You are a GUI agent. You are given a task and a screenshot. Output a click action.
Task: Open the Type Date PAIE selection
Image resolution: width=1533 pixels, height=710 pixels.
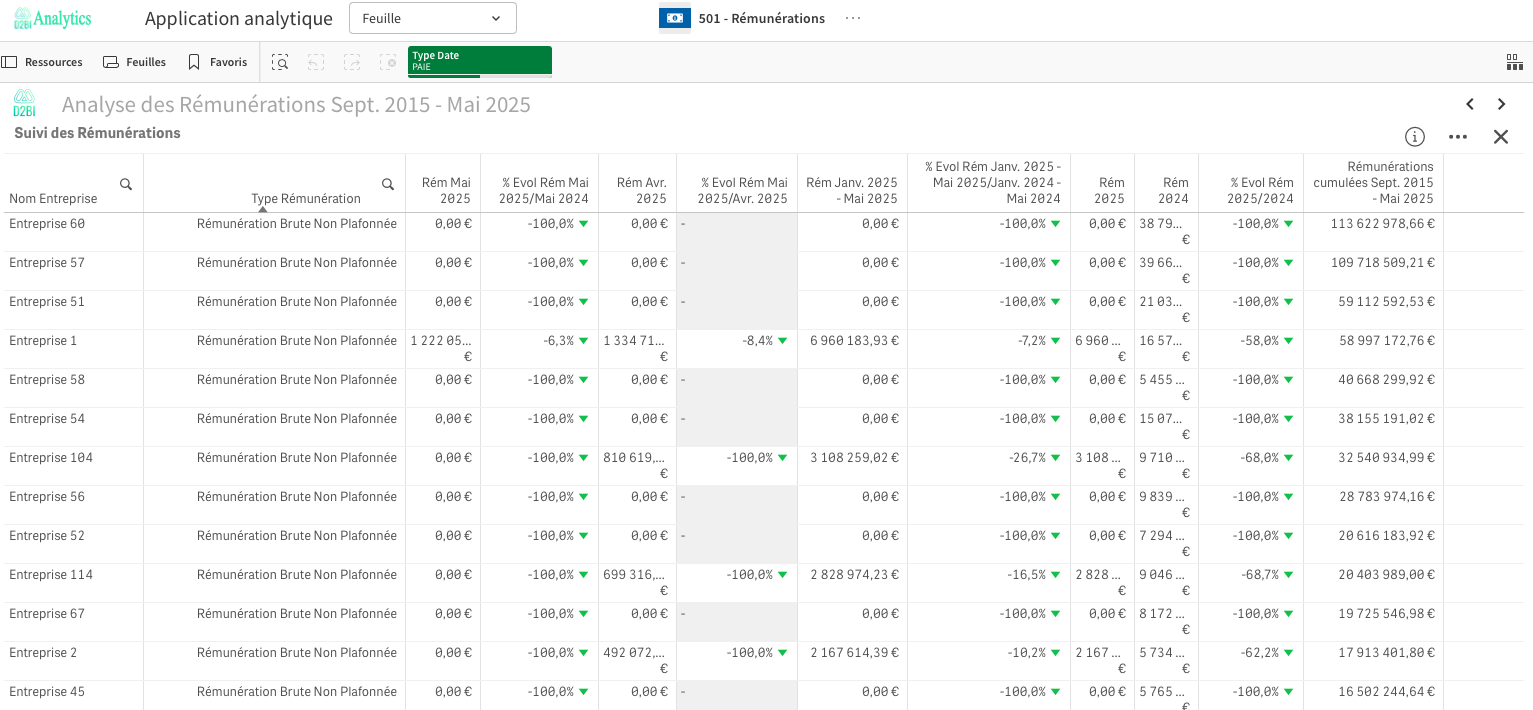(479, 61)
